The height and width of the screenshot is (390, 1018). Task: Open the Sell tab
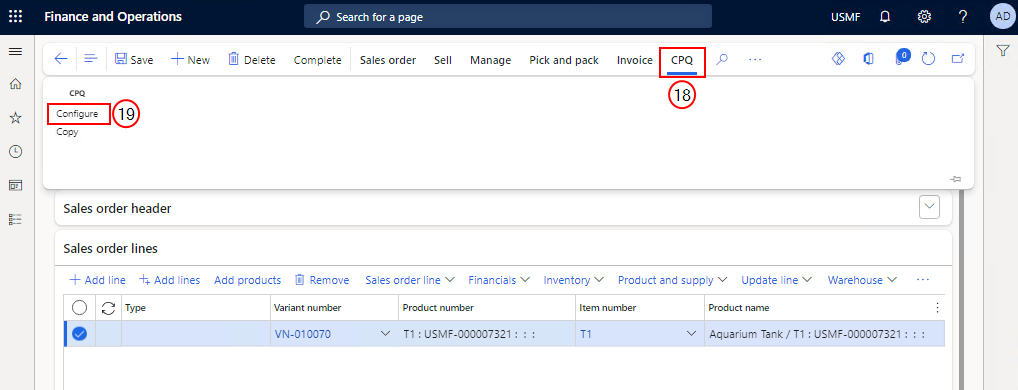443,60
